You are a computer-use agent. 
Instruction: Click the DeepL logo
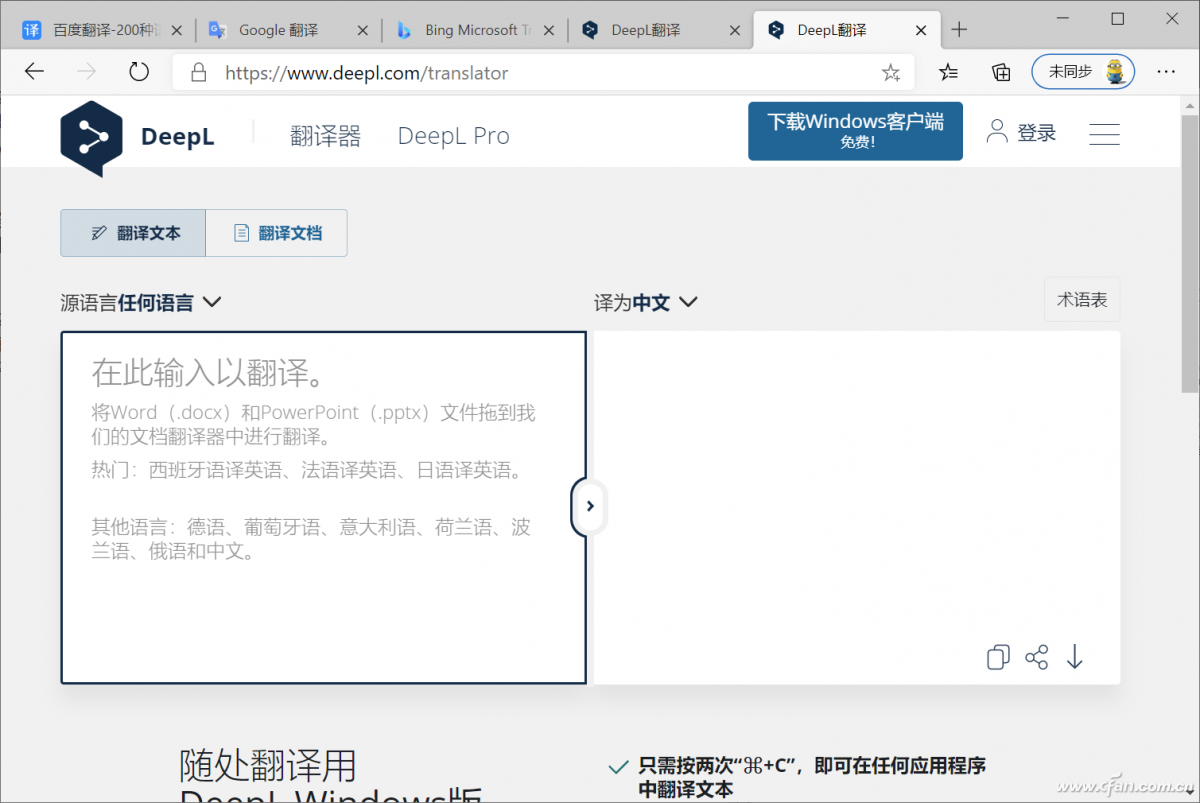coord(137,138)
